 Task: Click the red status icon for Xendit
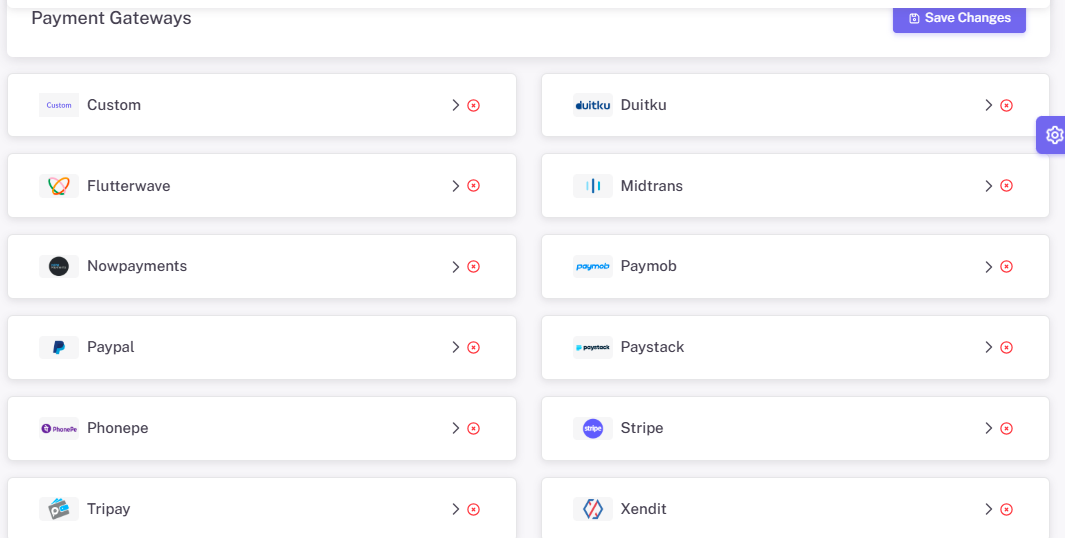point(1007,509)
